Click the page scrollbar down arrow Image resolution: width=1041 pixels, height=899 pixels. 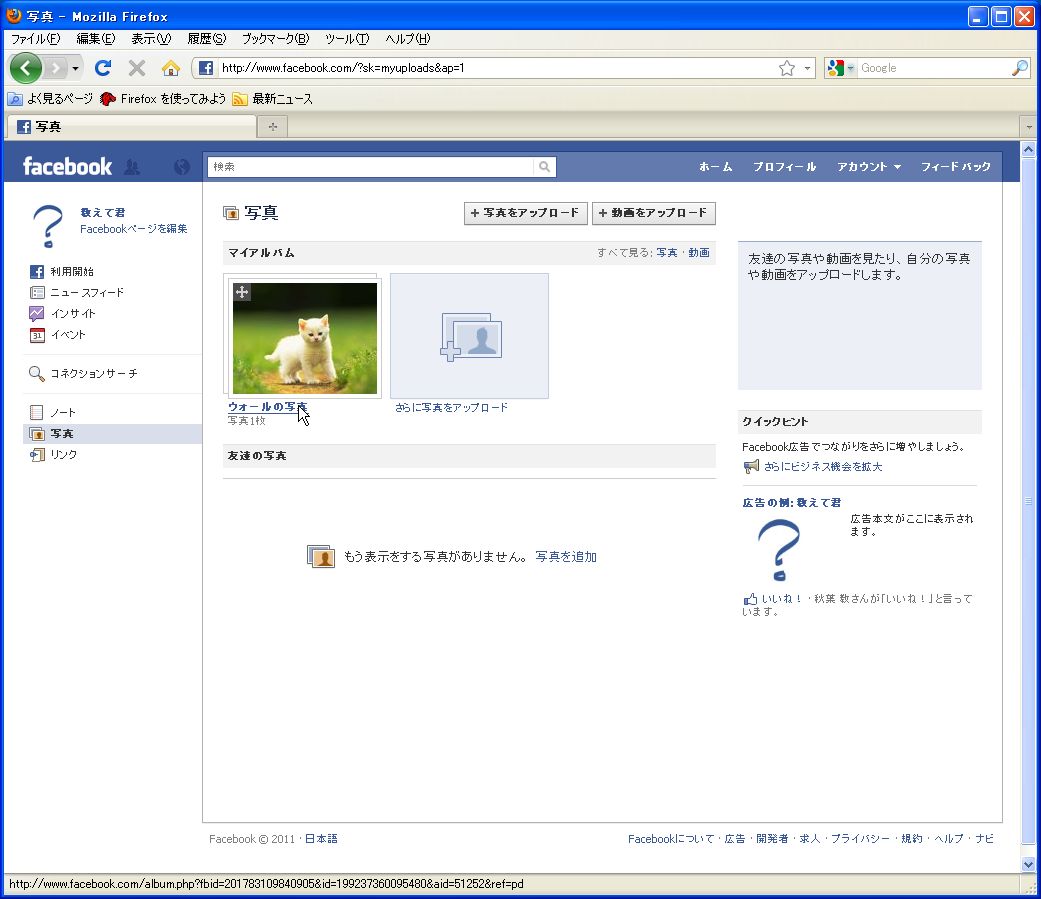click(1028, 864)
